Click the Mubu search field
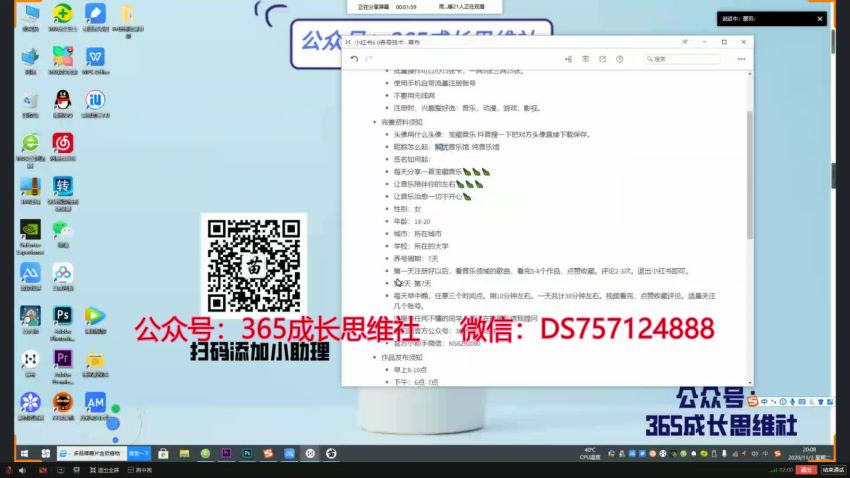 pos(682,59)
